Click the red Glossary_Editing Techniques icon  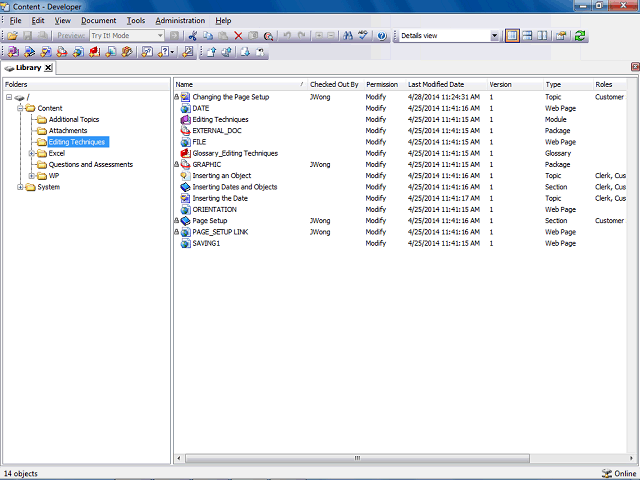185,153
